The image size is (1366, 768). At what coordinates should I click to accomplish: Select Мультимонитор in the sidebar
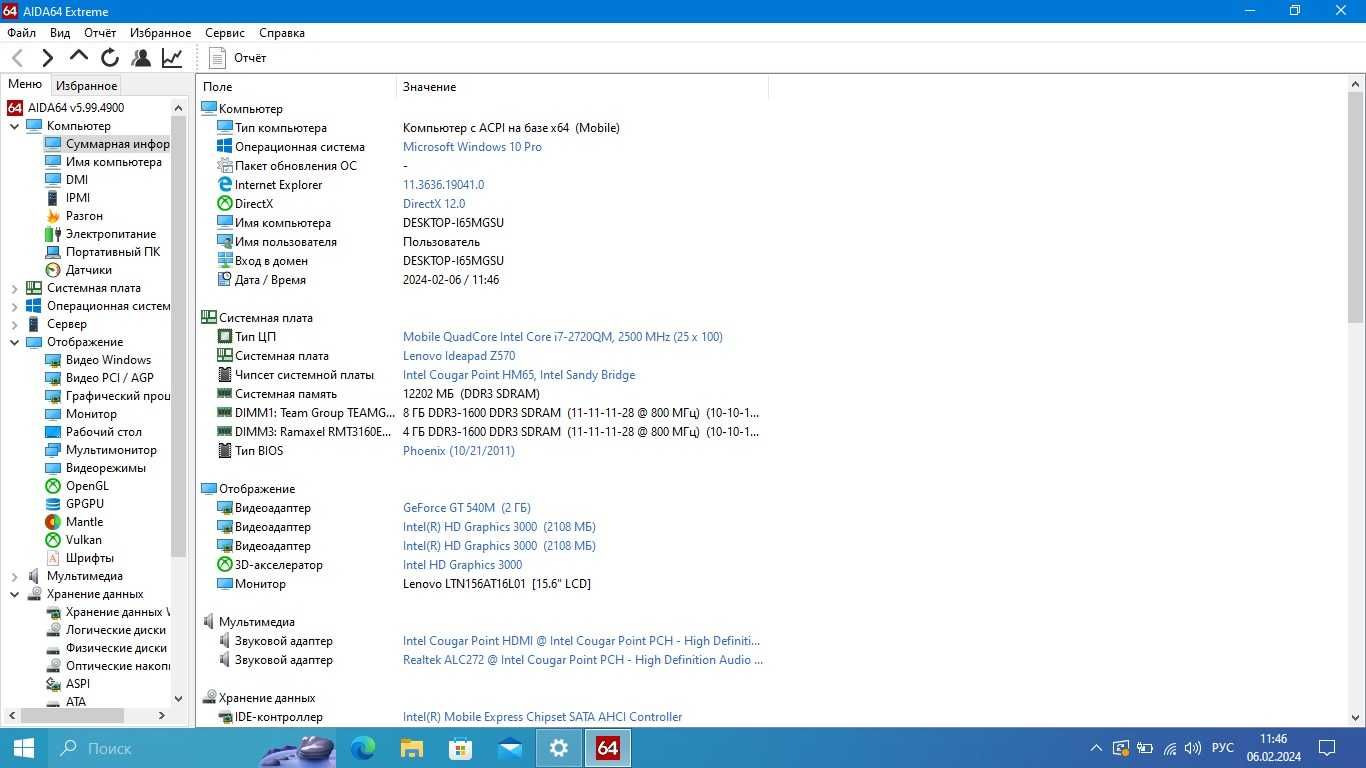pyautogui.click(x=111, y=450)
